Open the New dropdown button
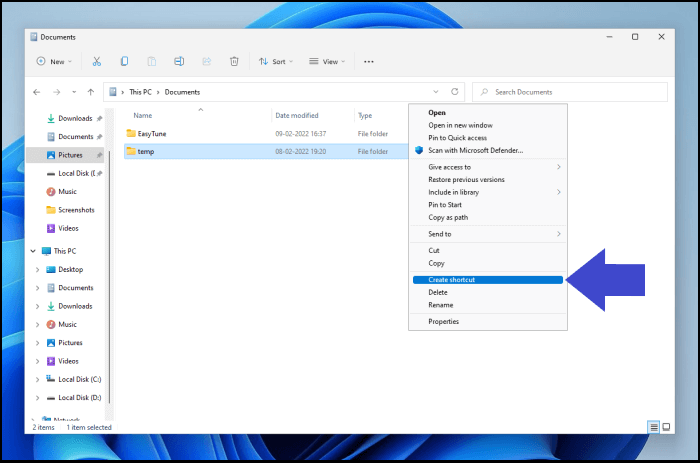Screen dimensions: 700x463 point(51,61)
